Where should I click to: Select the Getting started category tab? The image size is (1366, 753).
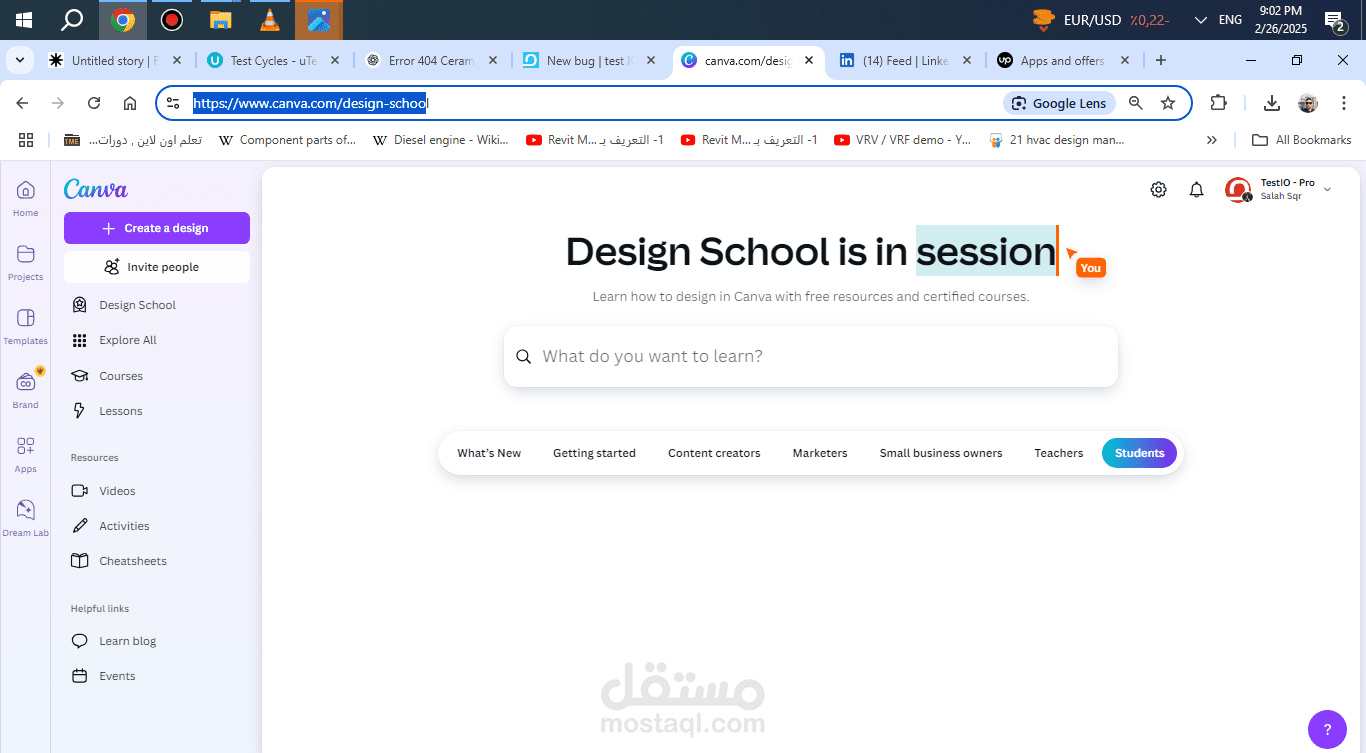pyautogui.click(x=594, y=453)
